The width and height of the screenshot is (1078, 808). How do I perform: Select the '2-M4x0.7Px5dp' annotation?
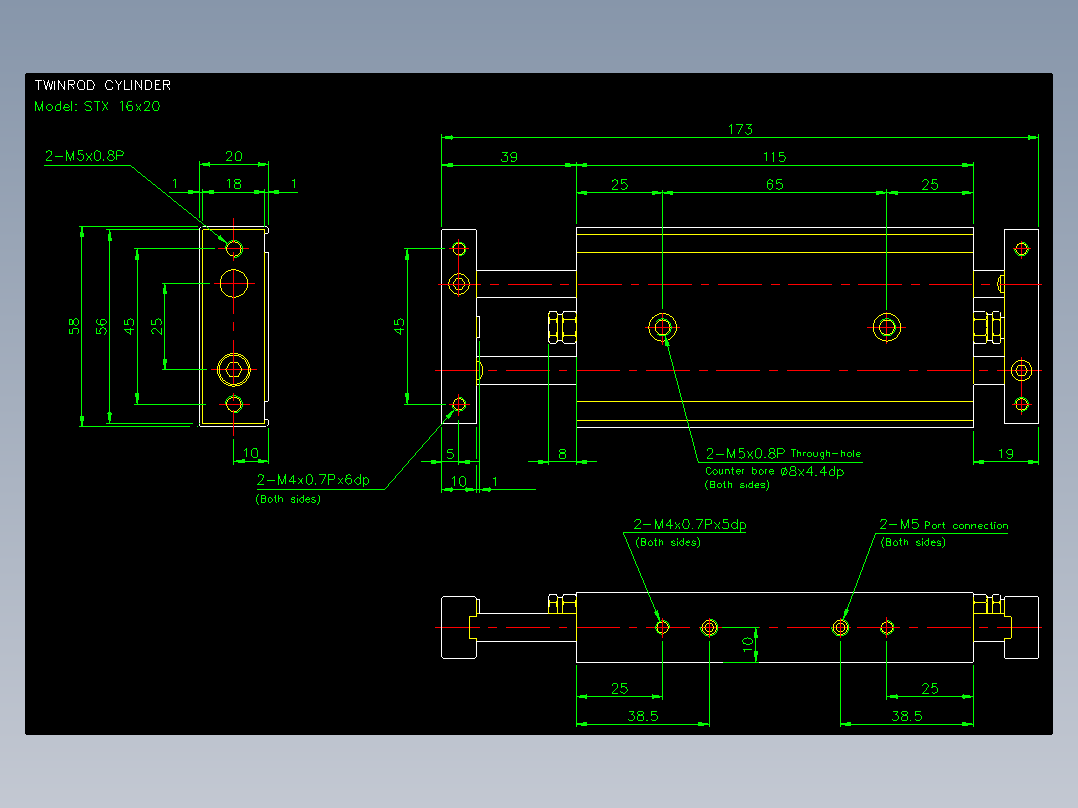coord(690,524)
